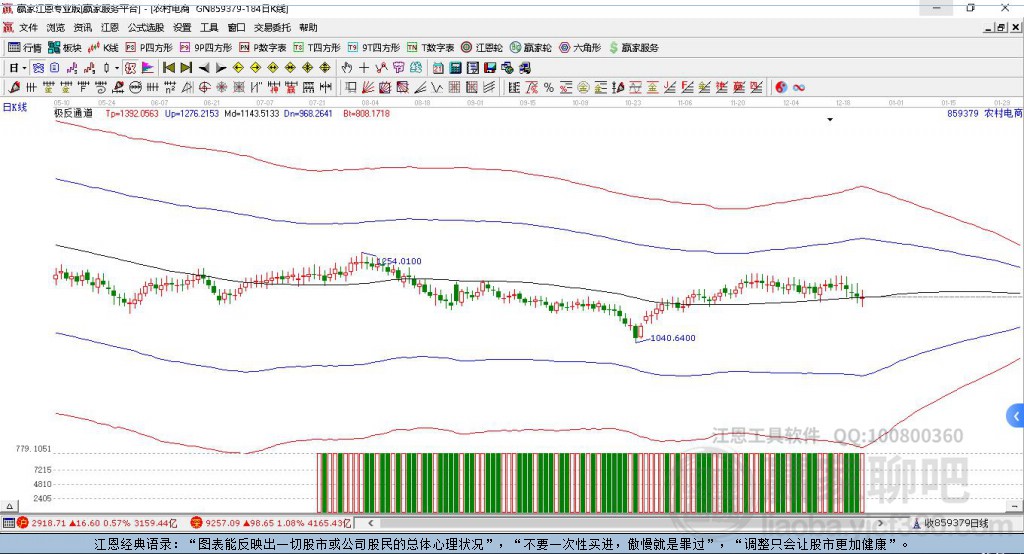Screen dimensions: 1024x554
Task: Expand the 日 period dropdown arrow
Action: [22, 68]
